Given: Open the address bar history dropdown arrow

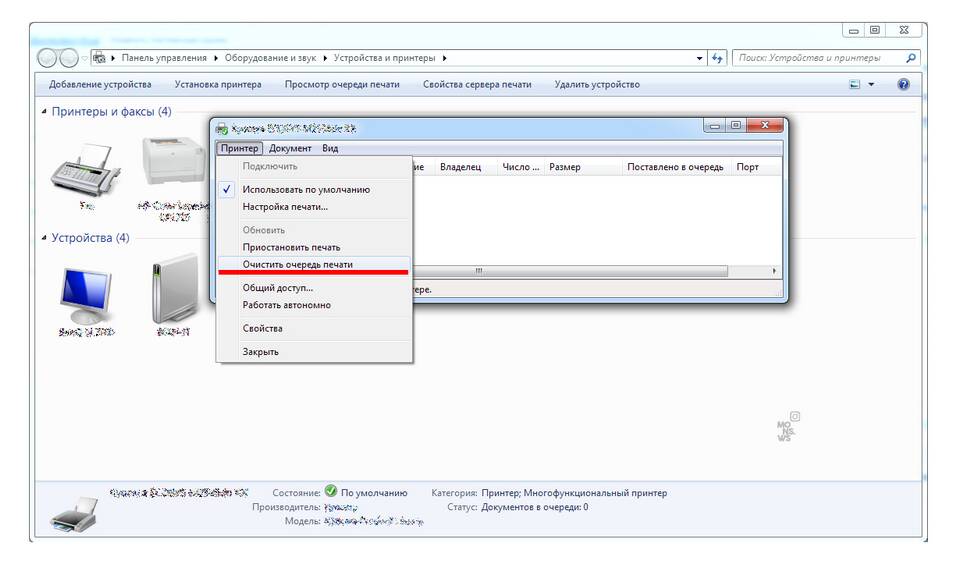Looking at the screenshot, I should pos(700,58).
